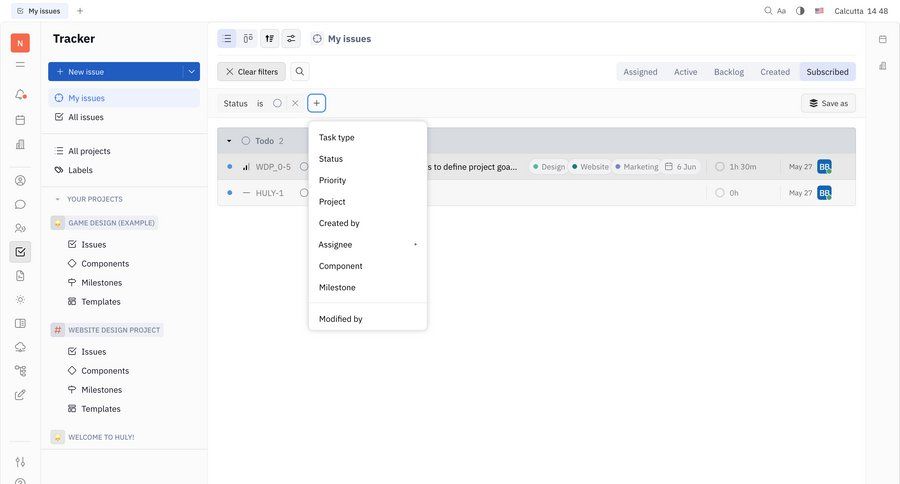The width and height of the screenshot is (900, 484).
Task: Open a new tab with the plus
Action: pos(80,11)
